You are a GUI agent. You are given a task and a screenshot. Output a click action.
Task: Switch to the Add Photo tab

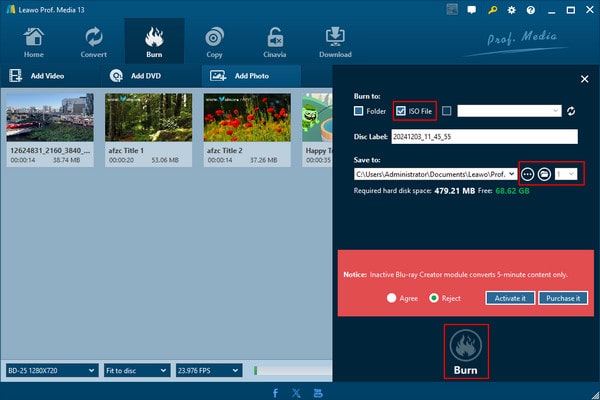pyautogui.click(x=250, y=75)
